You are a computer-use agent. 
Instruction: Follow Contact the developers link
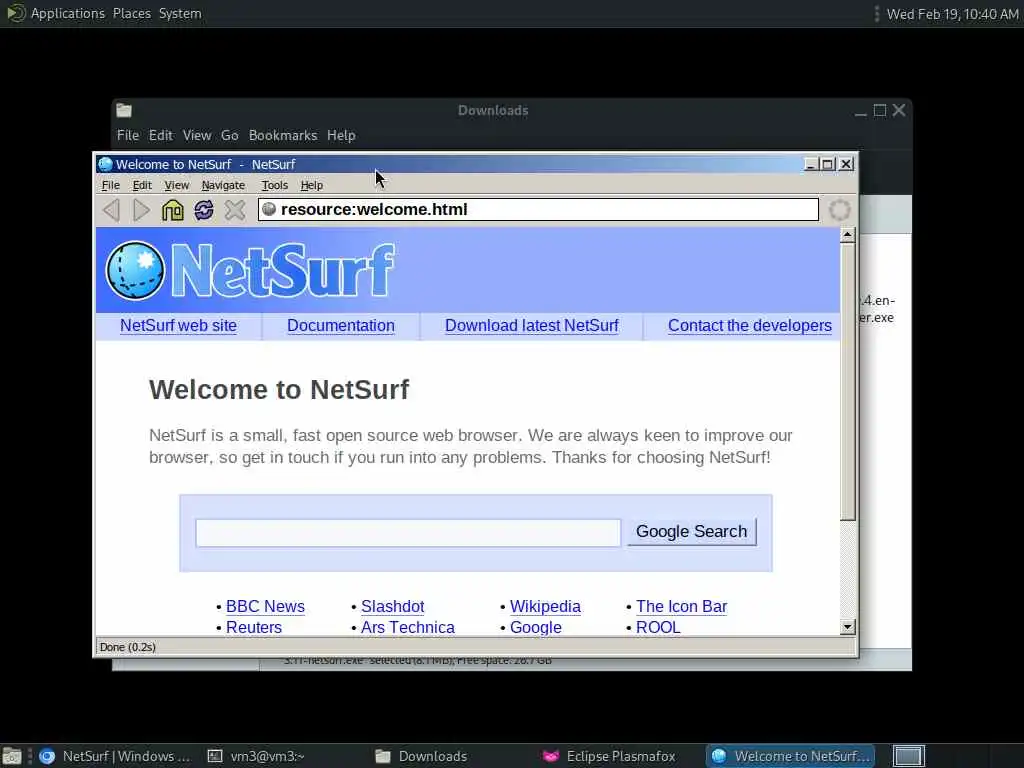pos(750,326)
